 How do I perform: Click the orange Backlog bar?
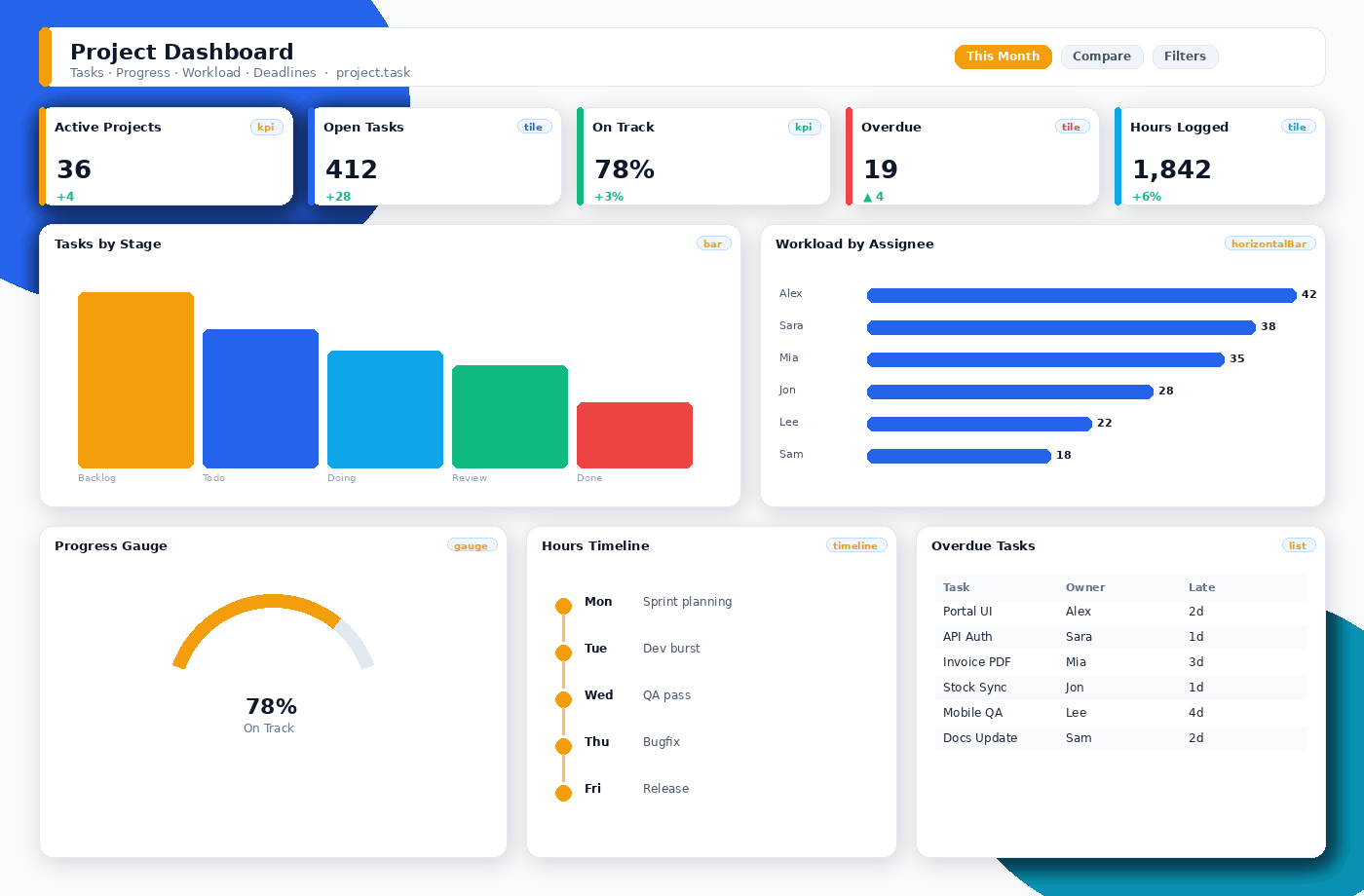point(135,380)
